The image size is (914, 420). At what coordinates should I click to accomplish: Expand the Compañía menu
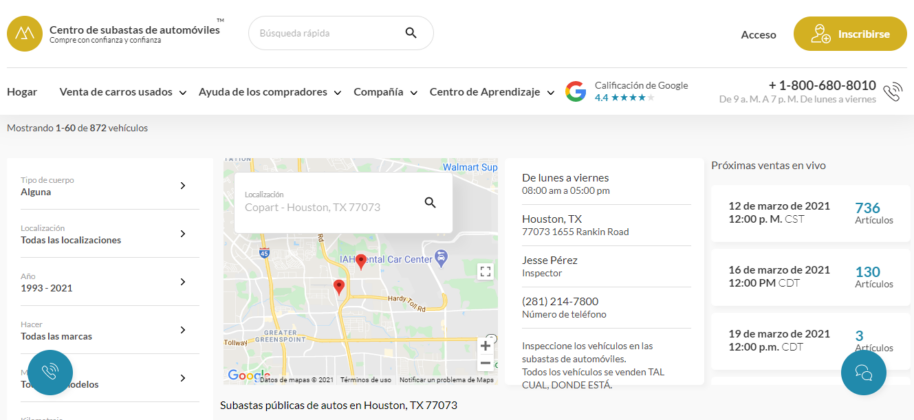[x=386, y=92]
